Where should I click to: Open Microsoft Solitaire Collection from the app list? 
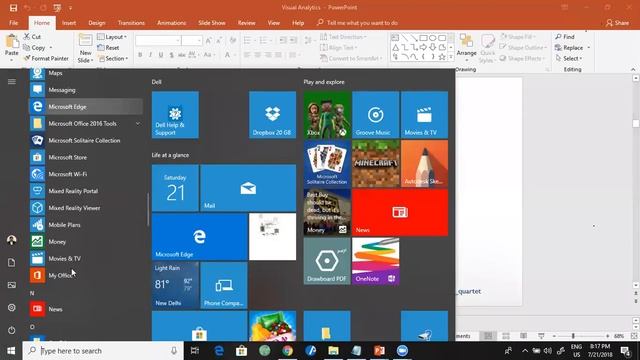(86, 140)
